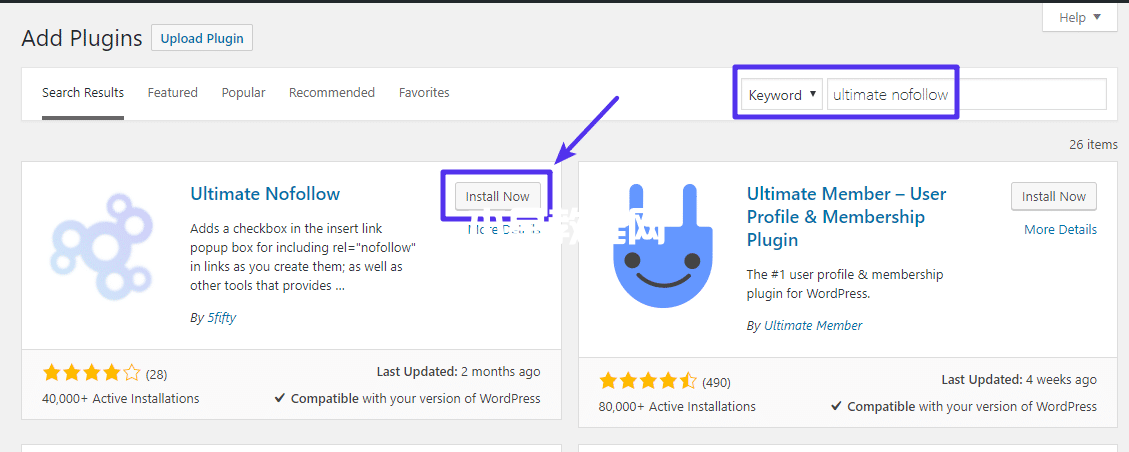
Task: Click 'Last Updated: 2 months ago' text
Action: pyautogui.click(x=459, y=372)
